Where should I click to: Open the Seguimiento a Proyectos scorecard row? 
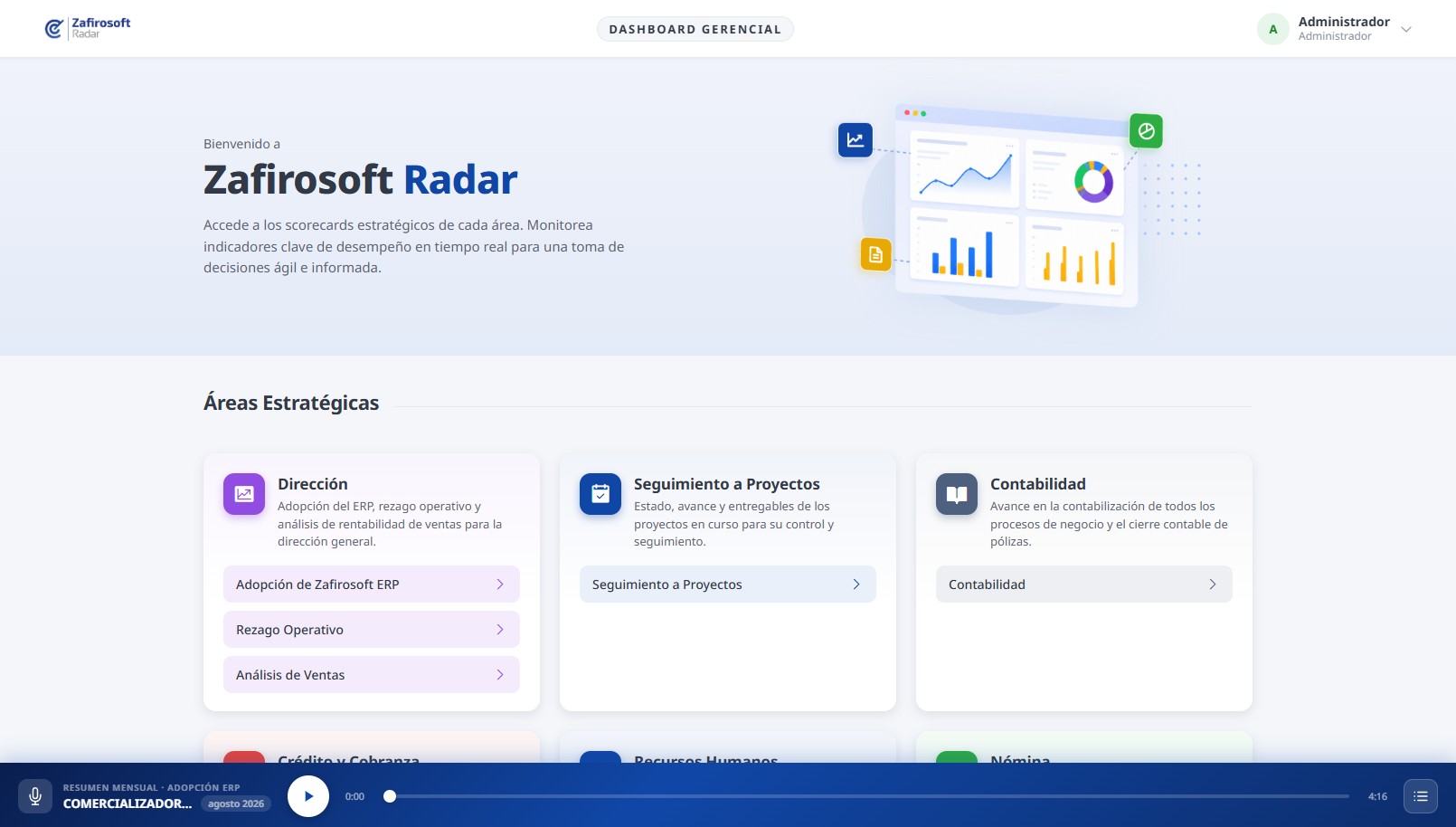click(x=728, y=585)
